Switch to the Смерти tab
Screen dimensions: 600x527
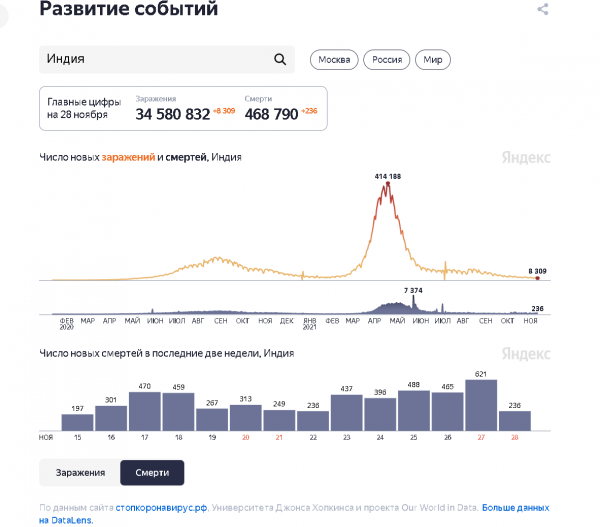(152, 473)
